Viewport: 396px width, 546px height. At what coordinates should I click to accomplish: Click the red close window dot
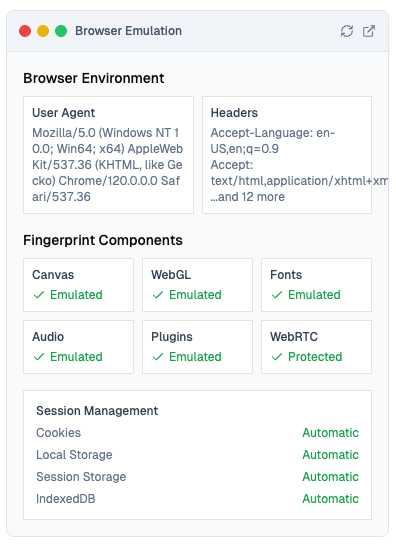tap(25, 31)
